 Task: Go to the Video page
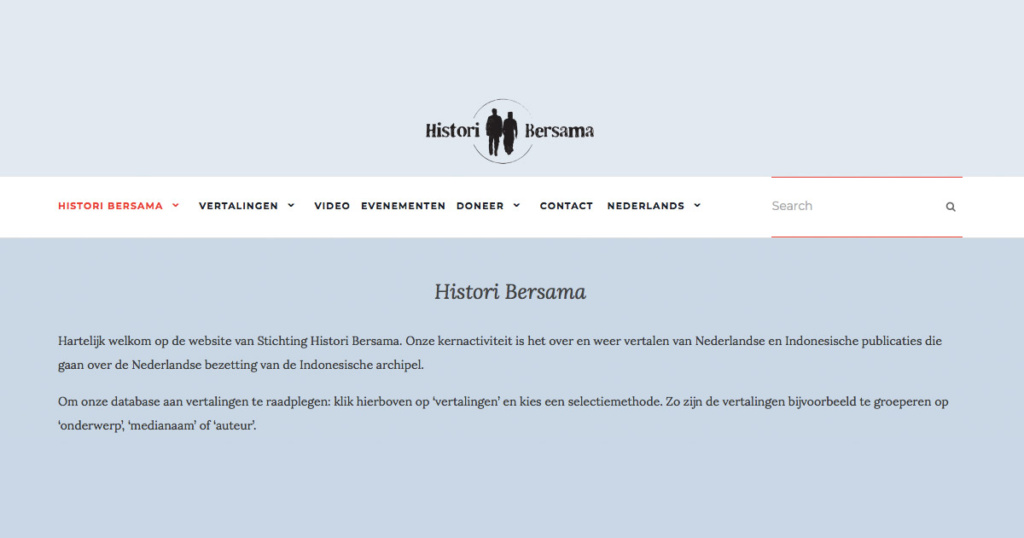pyautogui.click(x=332, y=206)
